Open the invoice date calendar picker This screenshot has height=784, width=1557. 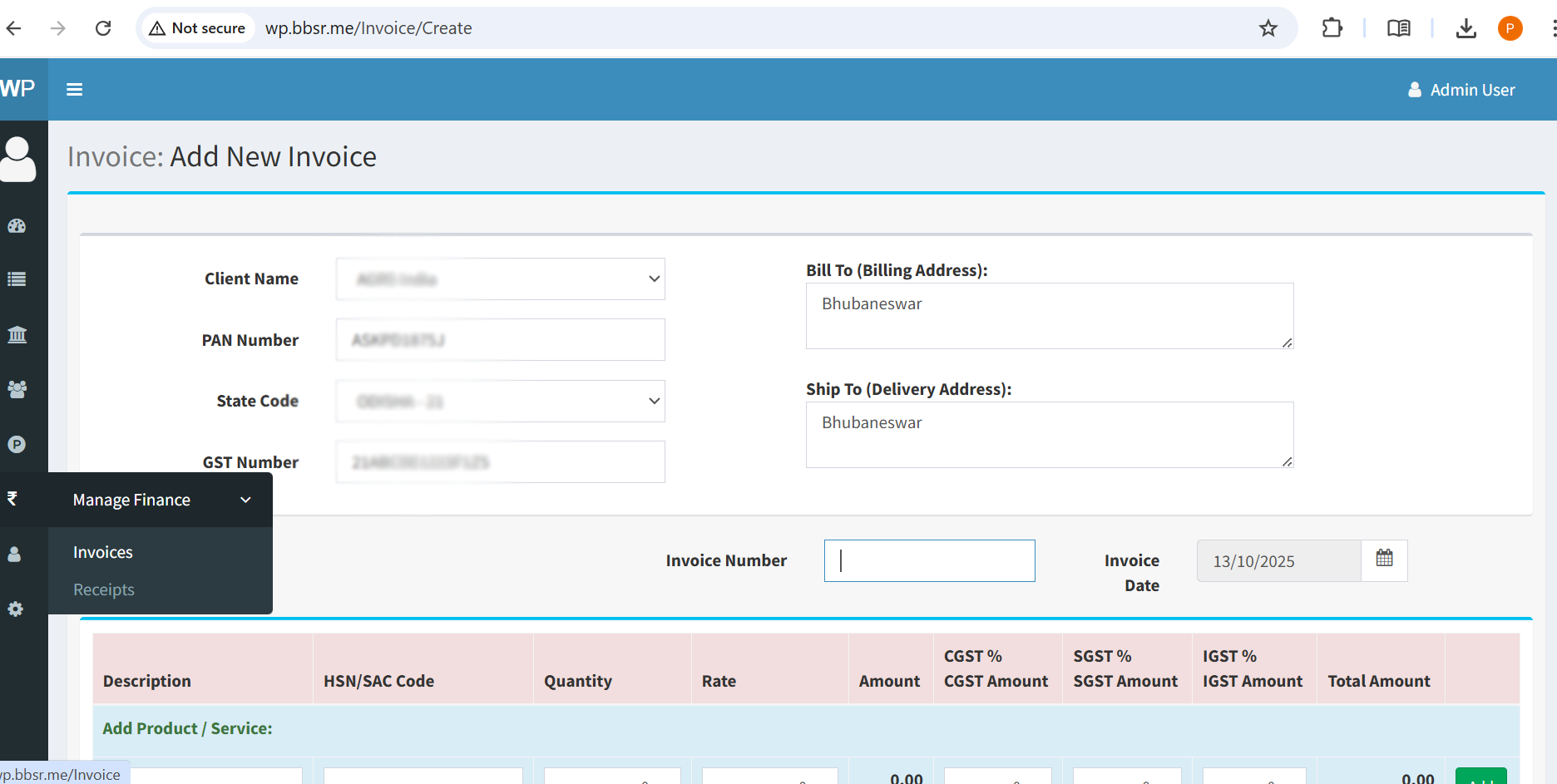click(x=1384, y=560)
